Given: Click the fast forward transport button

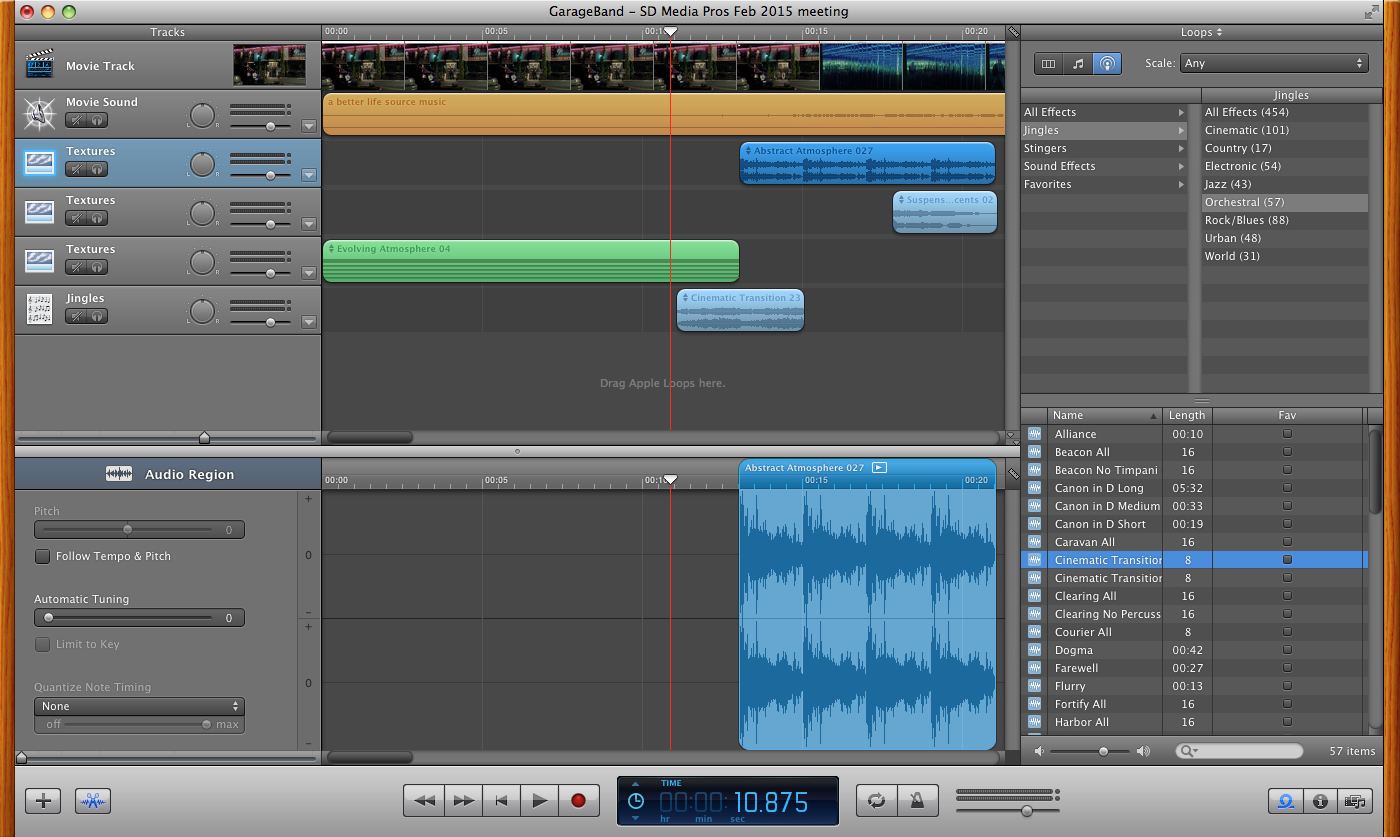Looking at the screenshot, I should pyautogui.click(x=463, y=801).
